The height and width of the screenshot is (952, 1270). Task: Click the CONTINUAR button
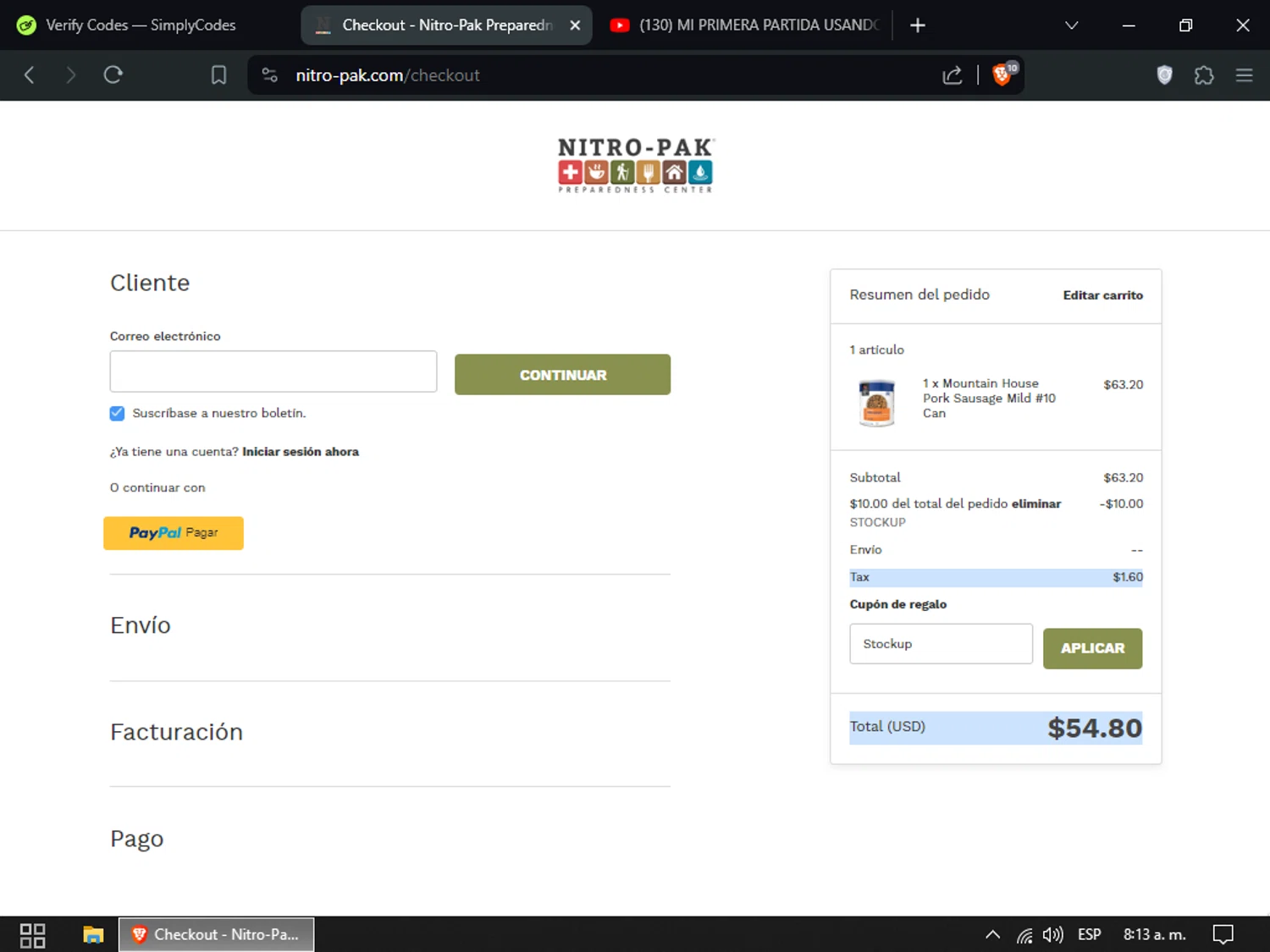[x=562, y=375]
